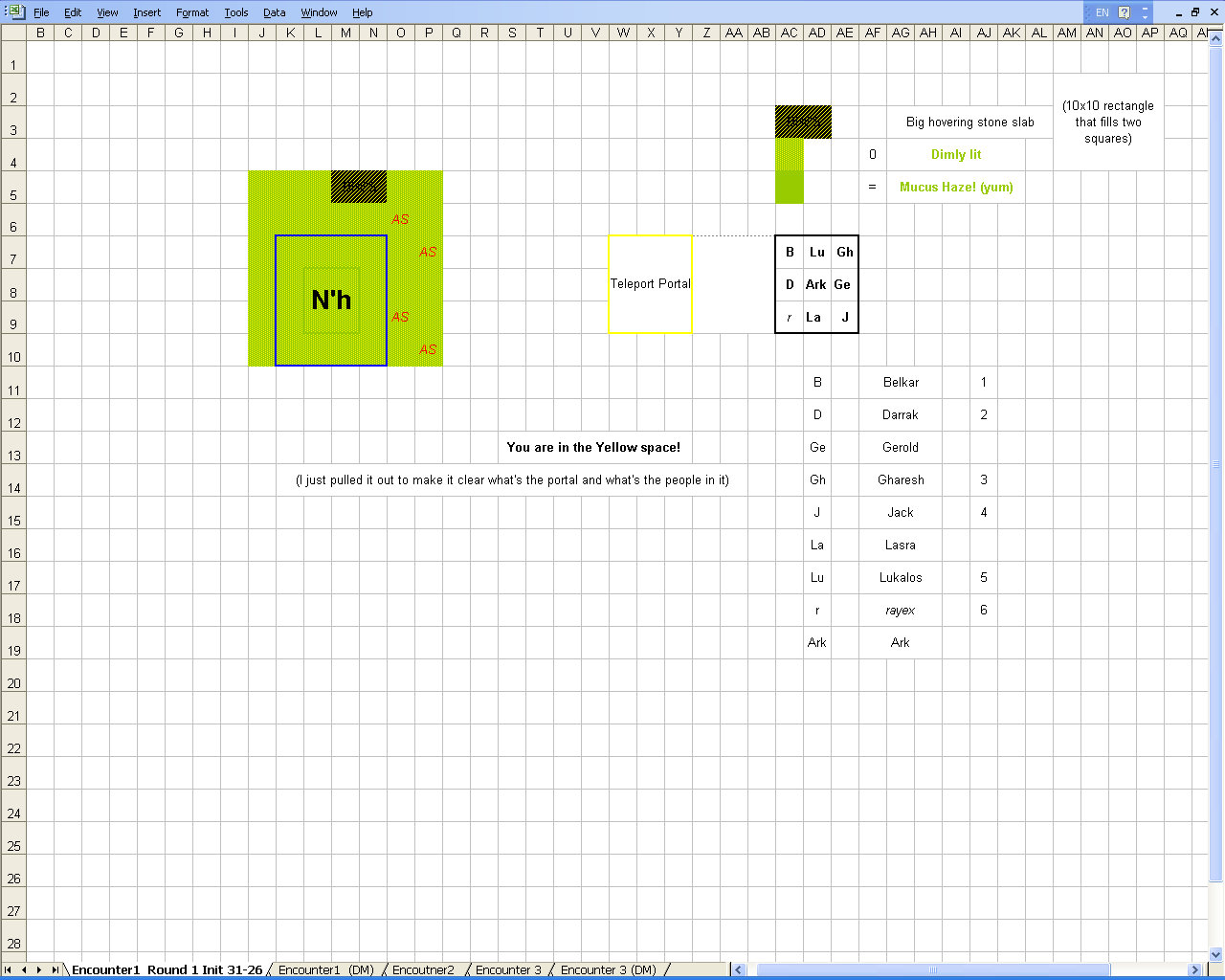Select the 'Gerold' name cell
1225x980 pixels.
(x=901, y=447)
